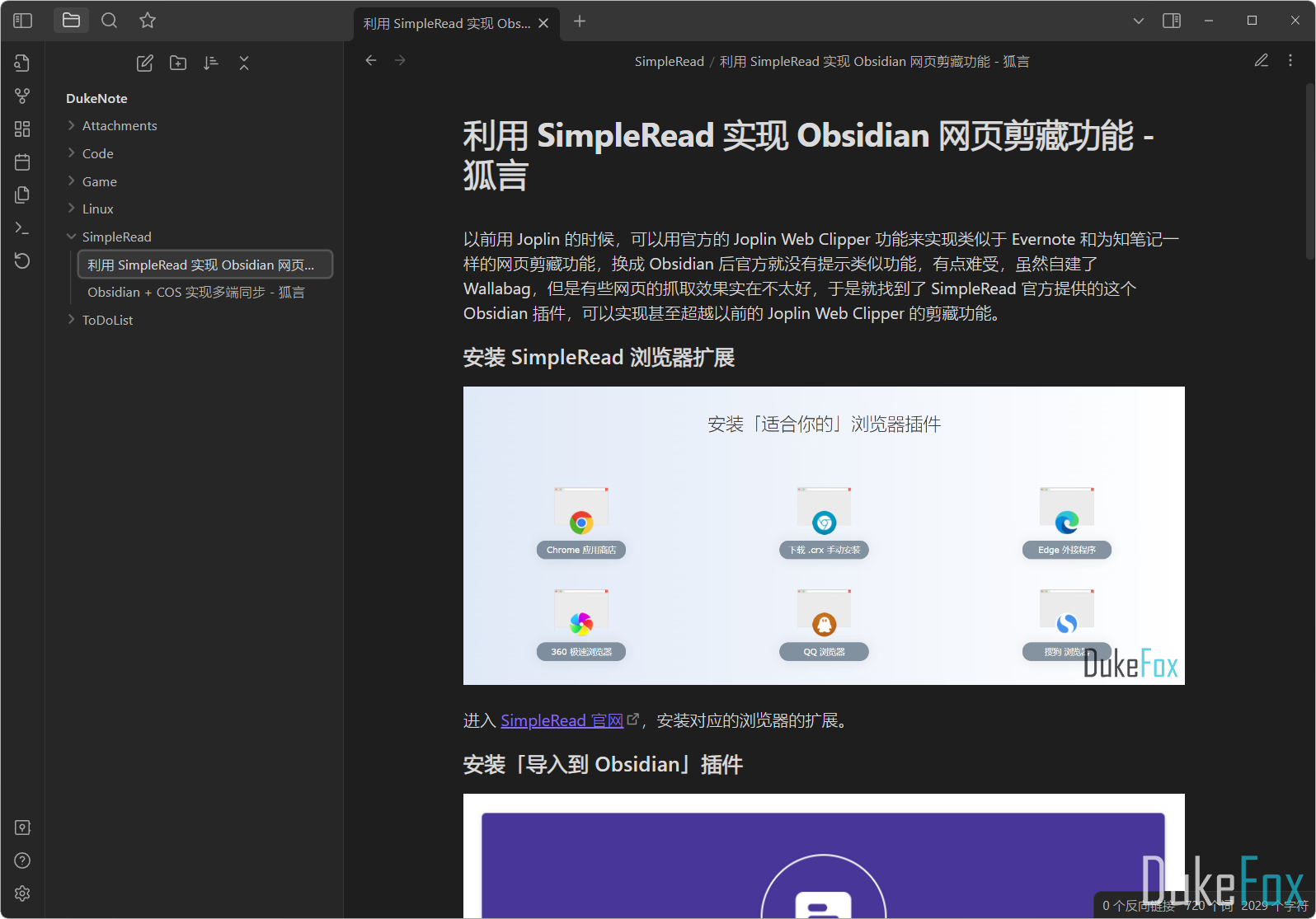Open the file explorer folder tab
Viewport: 1316px width, 919px height.
coord(72,21)
